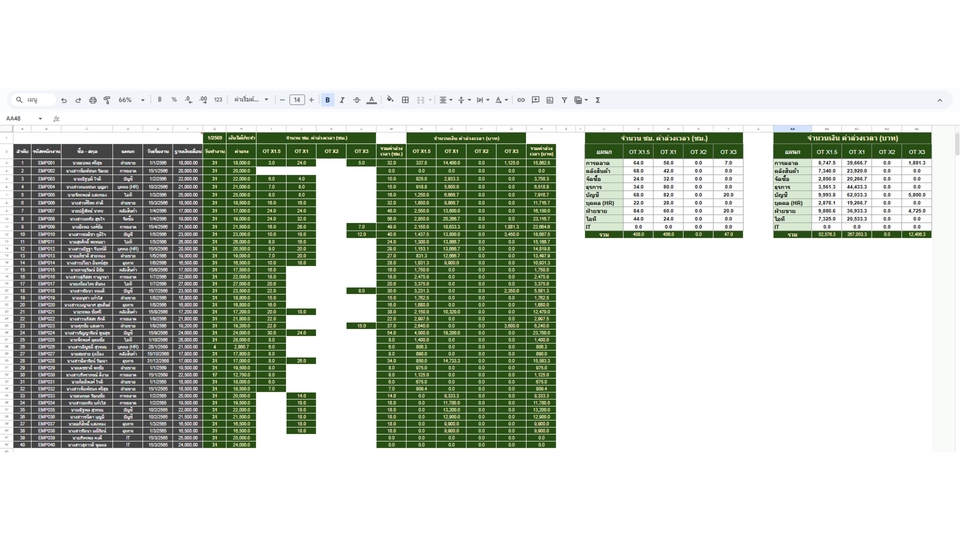Open the 66% zoom dropdown

coord(131,100)
